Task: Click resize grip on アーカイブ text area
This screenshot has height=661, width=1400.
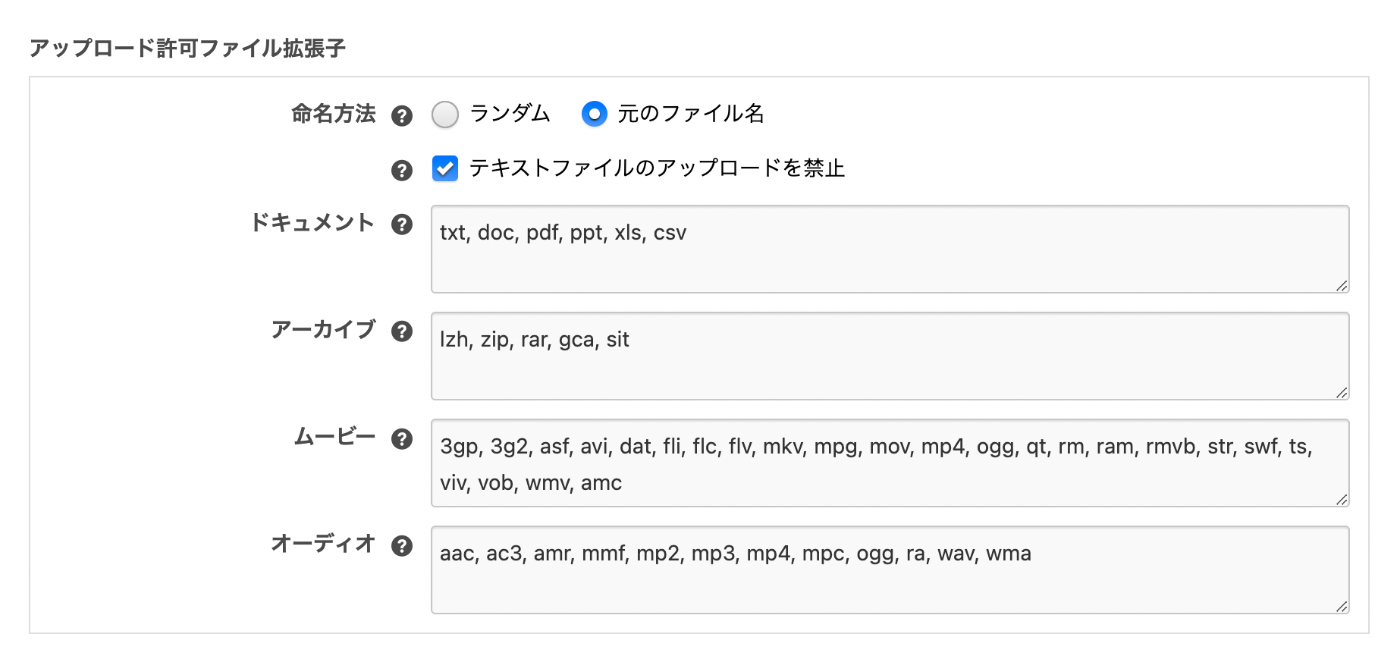Action: point(1341,393)
